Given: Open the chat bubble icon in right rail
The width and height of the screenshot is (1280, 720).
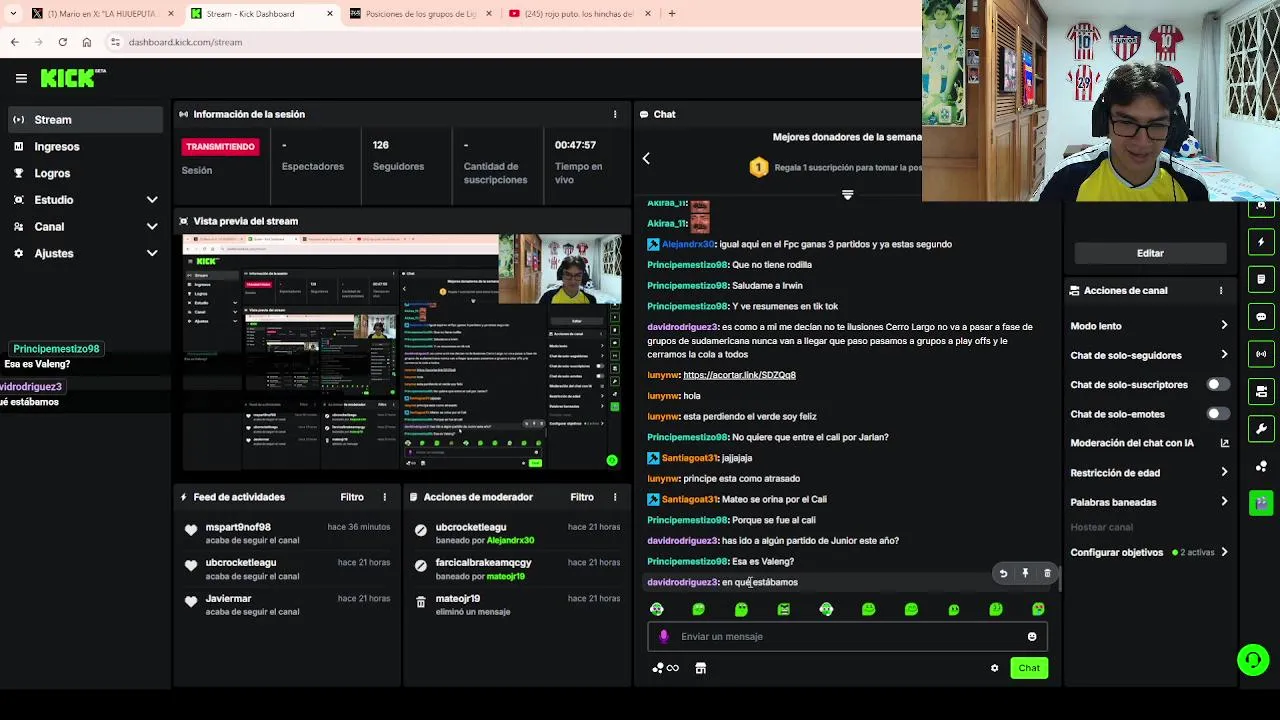Looking at the screenshot, I should tap(1261, 317).
